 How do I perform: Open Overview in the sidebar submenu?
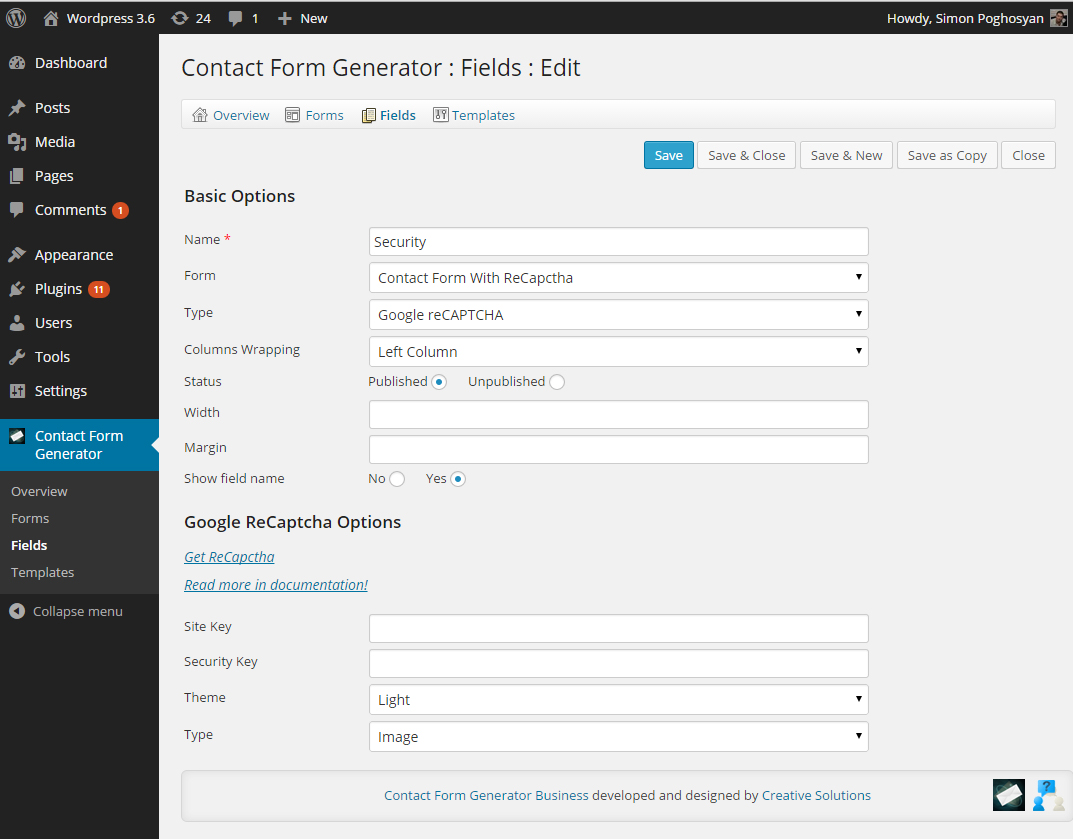coord(39,491)
